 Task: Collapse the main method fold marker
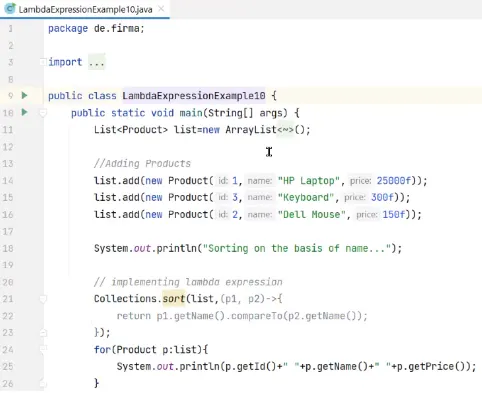tap(43, 113)
